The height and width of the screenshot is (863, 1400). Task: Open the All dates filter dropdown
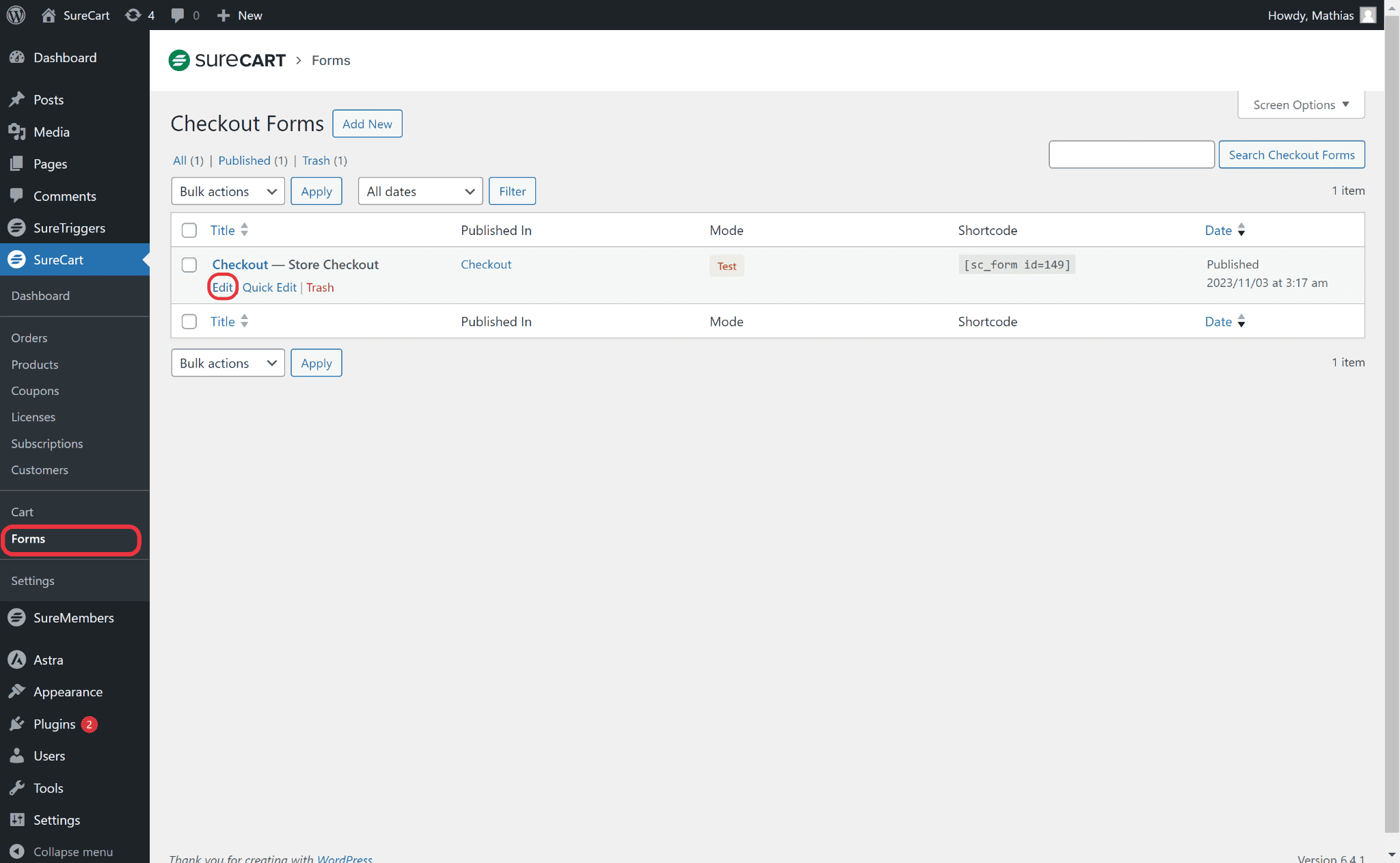pyautogui.click(x=420, y=191)
